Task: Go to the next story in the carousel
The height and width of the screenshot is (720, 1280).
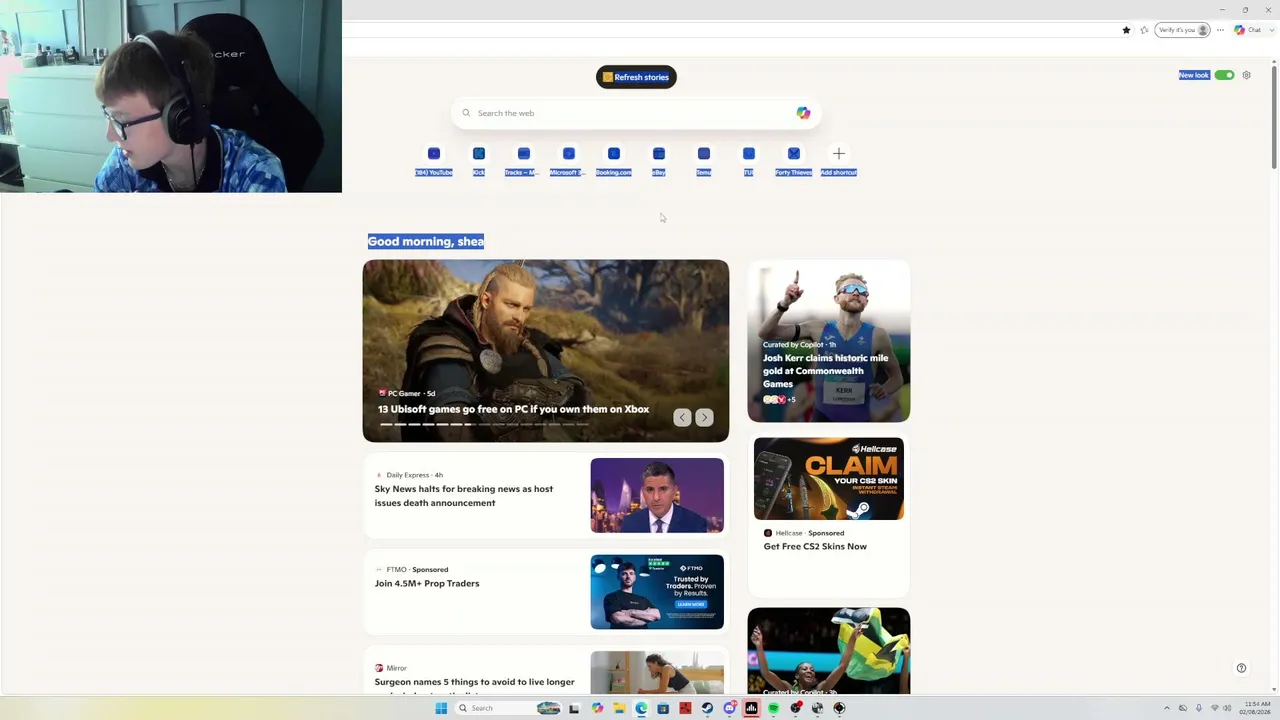Action: point(704,417)
